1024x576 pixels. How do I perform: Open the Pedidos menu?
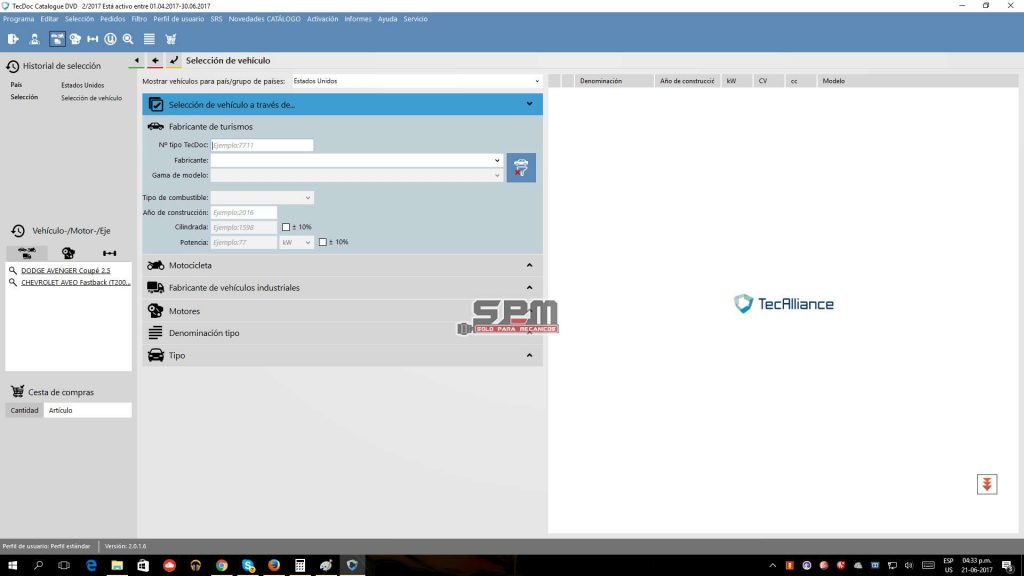[112, 19]
